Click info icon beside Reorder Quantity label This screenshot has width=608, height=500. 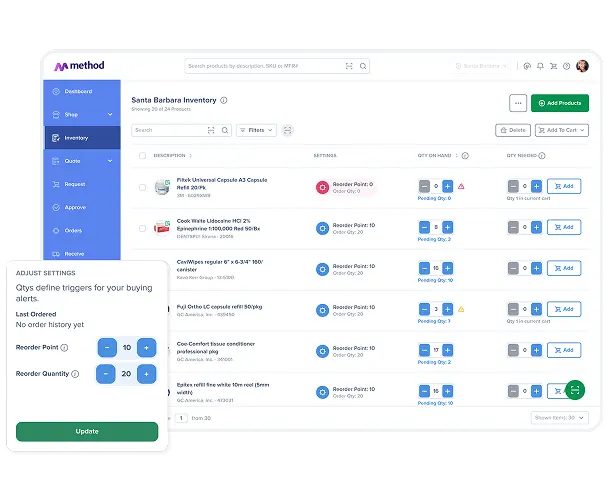75,374
